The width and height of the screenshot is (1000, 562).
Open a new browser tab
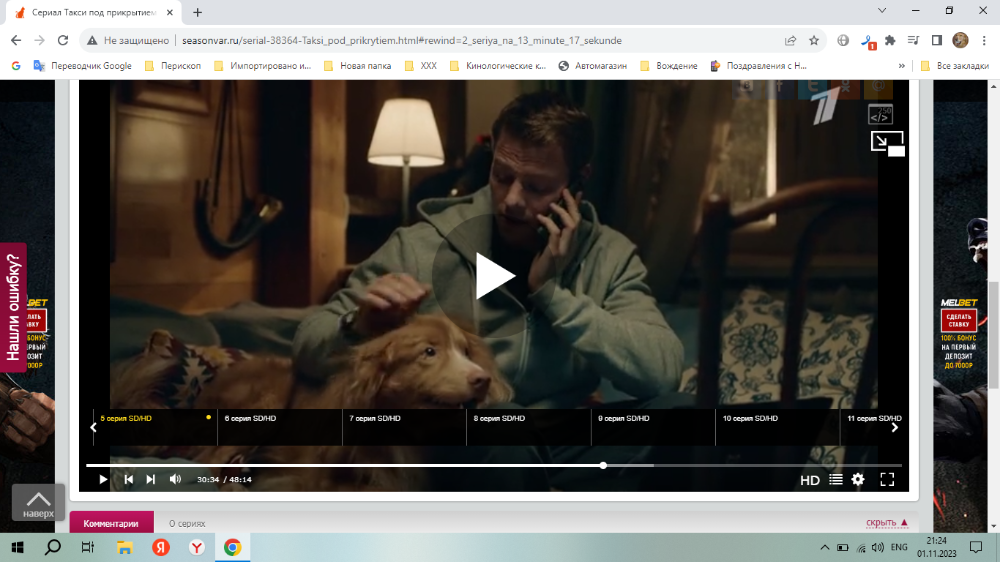[198, 12]
